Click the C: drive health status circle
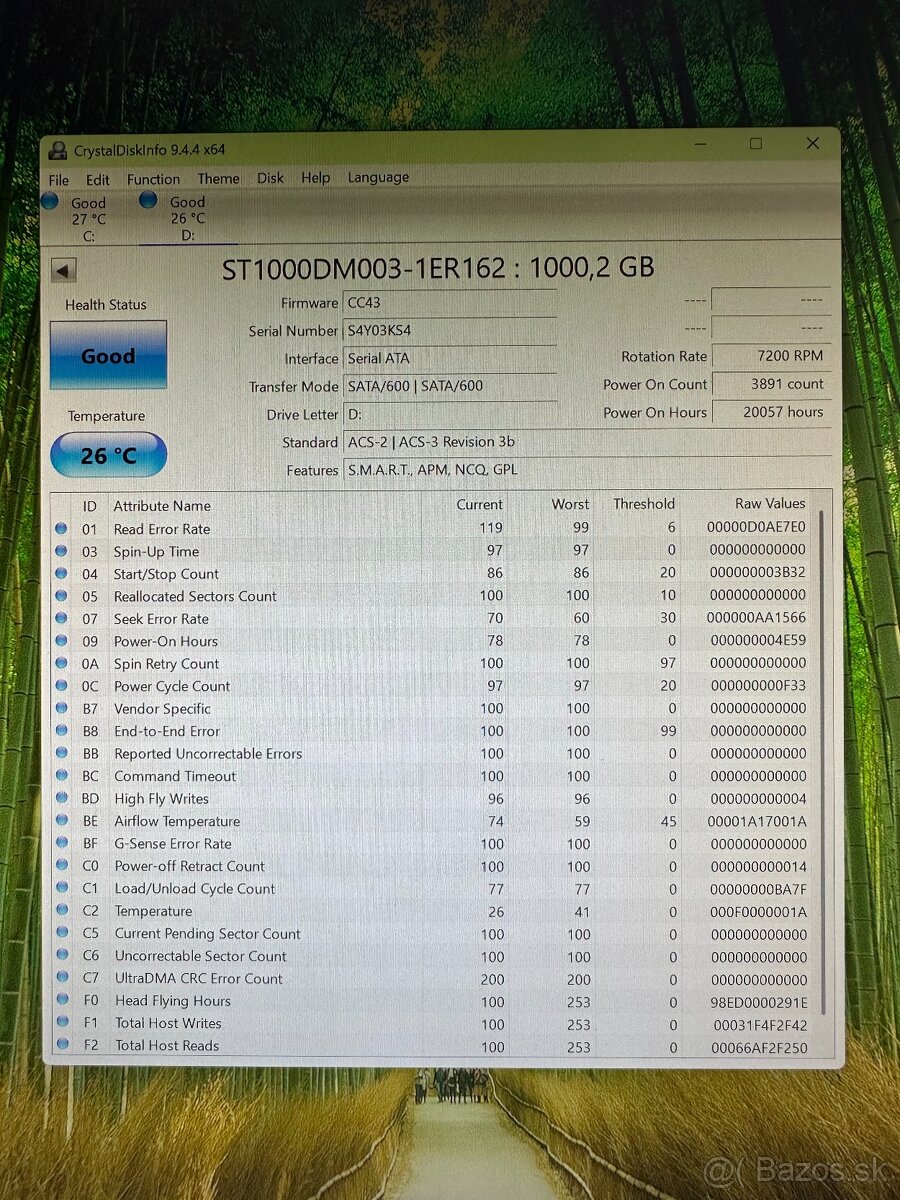This screenshot has width=900, height=1200. (x=50, y=201)
